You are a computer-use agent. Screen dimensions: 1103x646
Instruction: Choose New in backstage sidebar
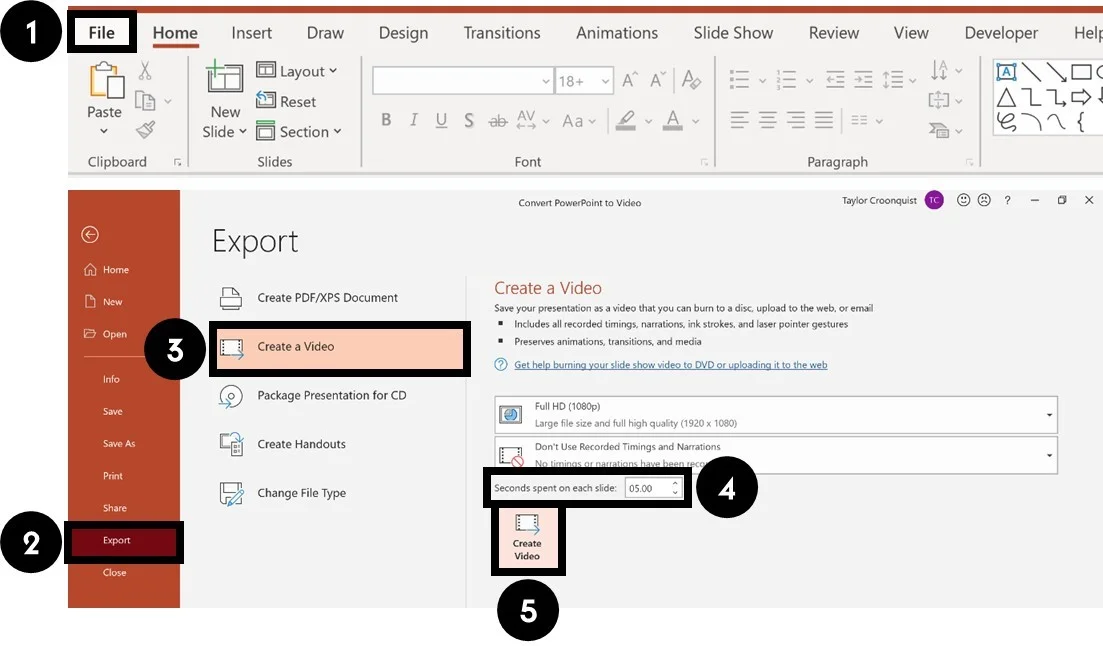point(104,302)
